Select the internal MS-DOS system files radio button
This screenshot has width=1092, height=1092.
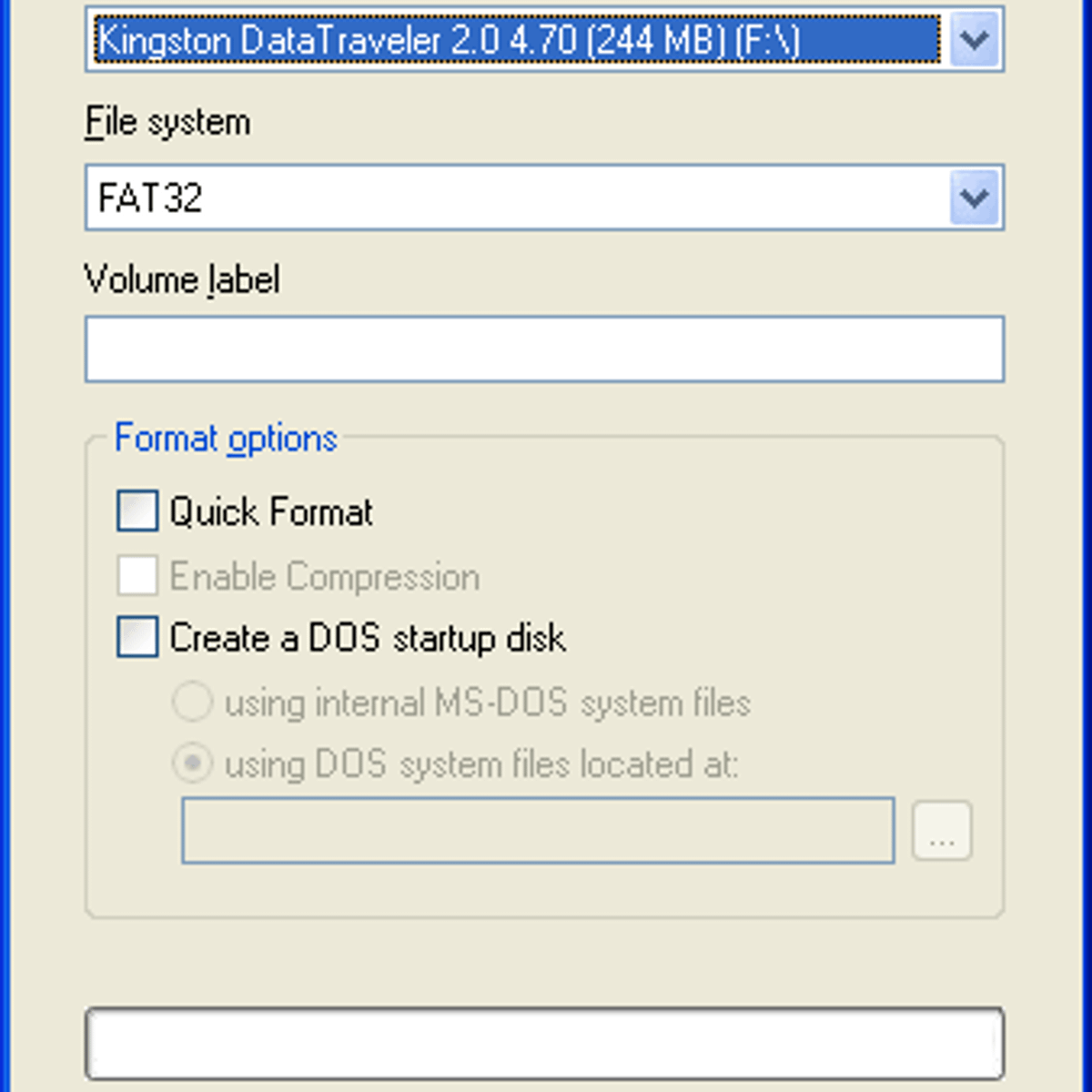pos(193,702)
